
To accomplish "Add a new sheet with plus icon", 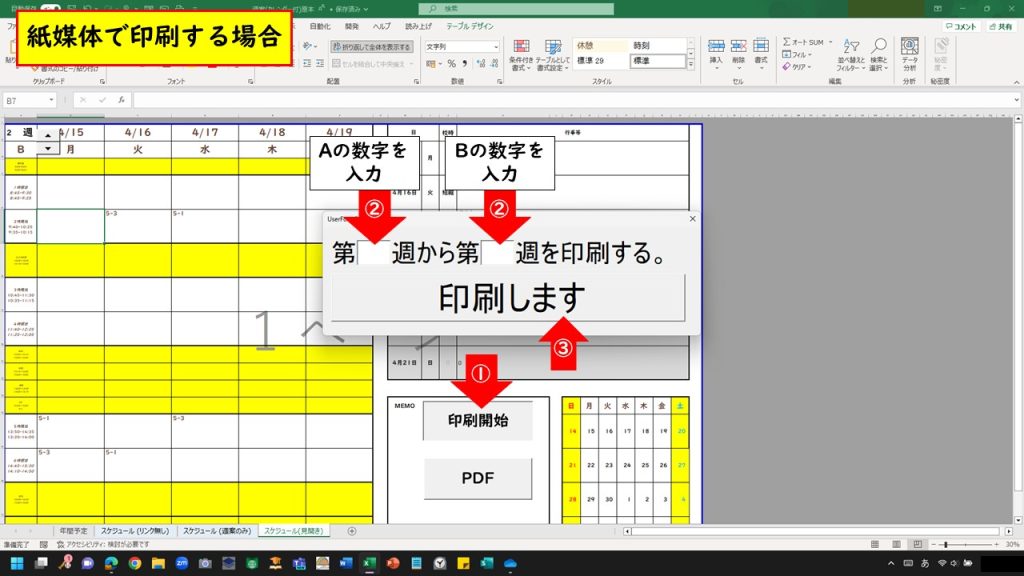I will coord(350,531).
